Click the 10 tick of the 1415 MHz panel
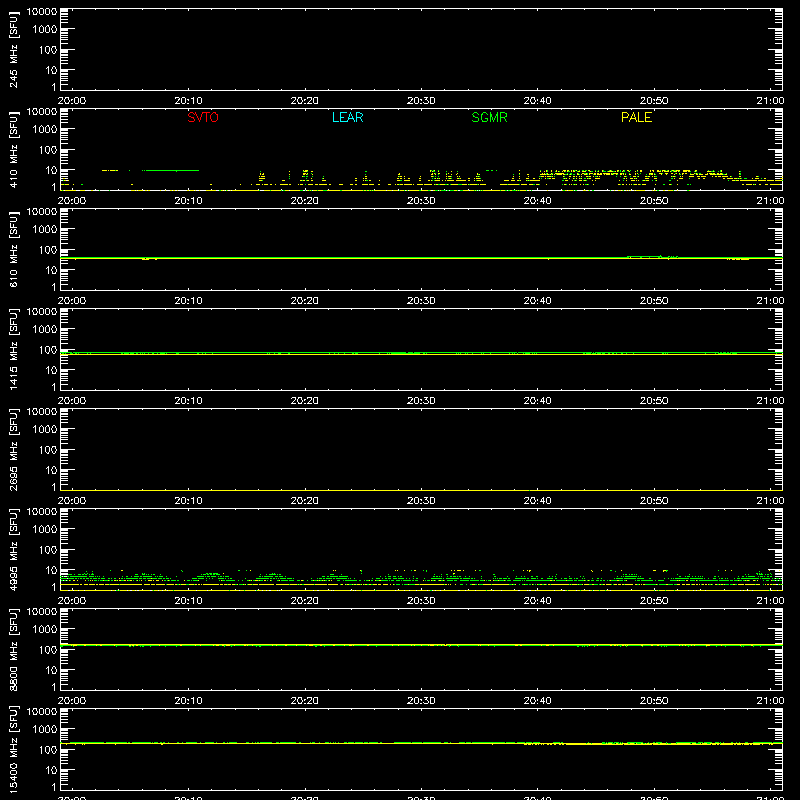The image size is (800, 800). pyautogui.click(x=51, y=370)
